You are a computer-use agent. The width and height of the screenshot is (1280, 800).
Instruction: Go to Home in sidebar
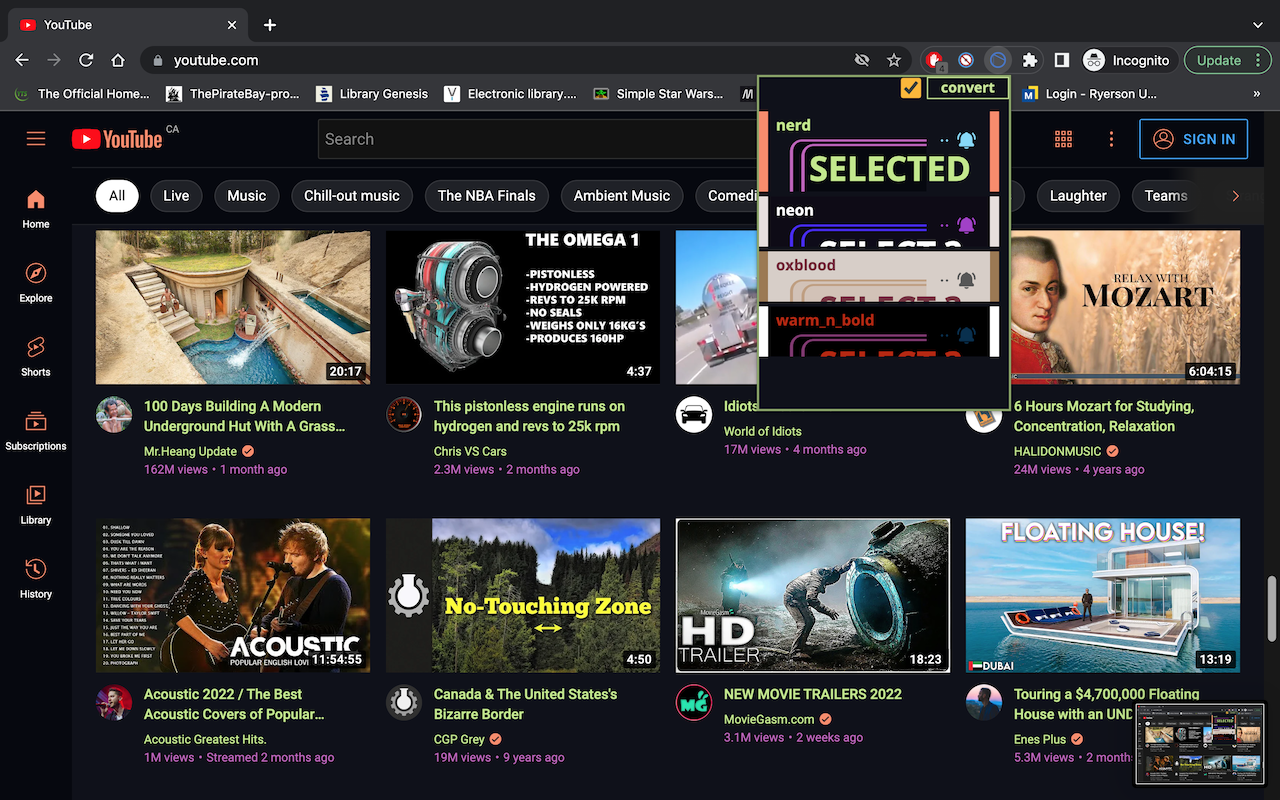tap(36, 208)
